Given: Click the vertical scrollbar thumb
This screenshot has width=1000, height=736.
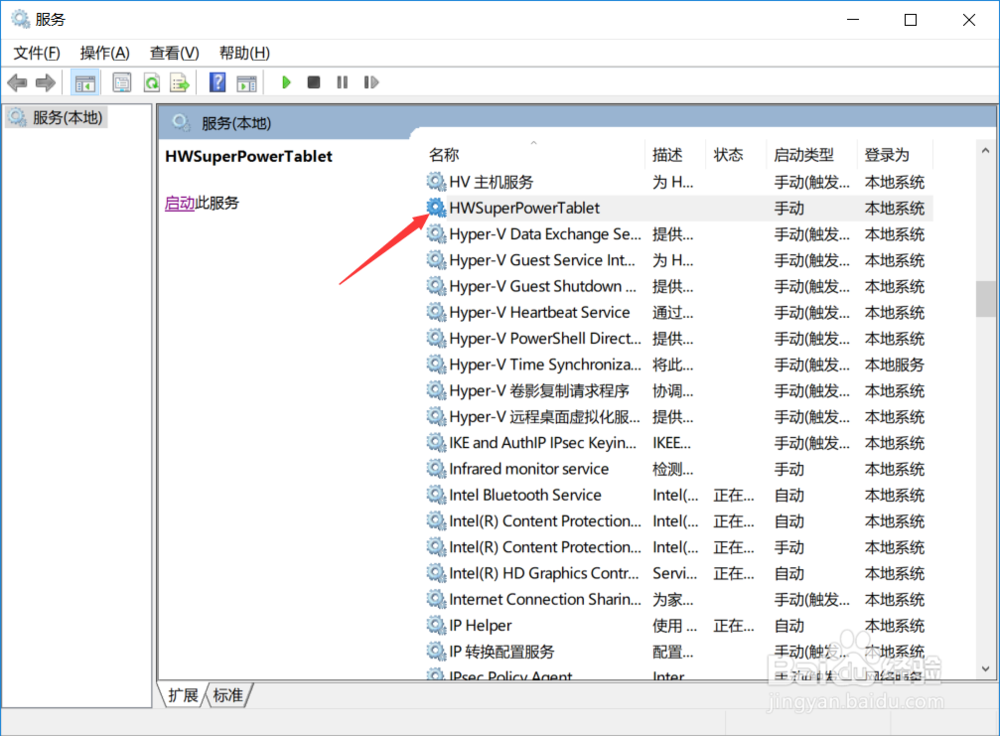Looking at the screenshot, I should (x=985, y=298).
